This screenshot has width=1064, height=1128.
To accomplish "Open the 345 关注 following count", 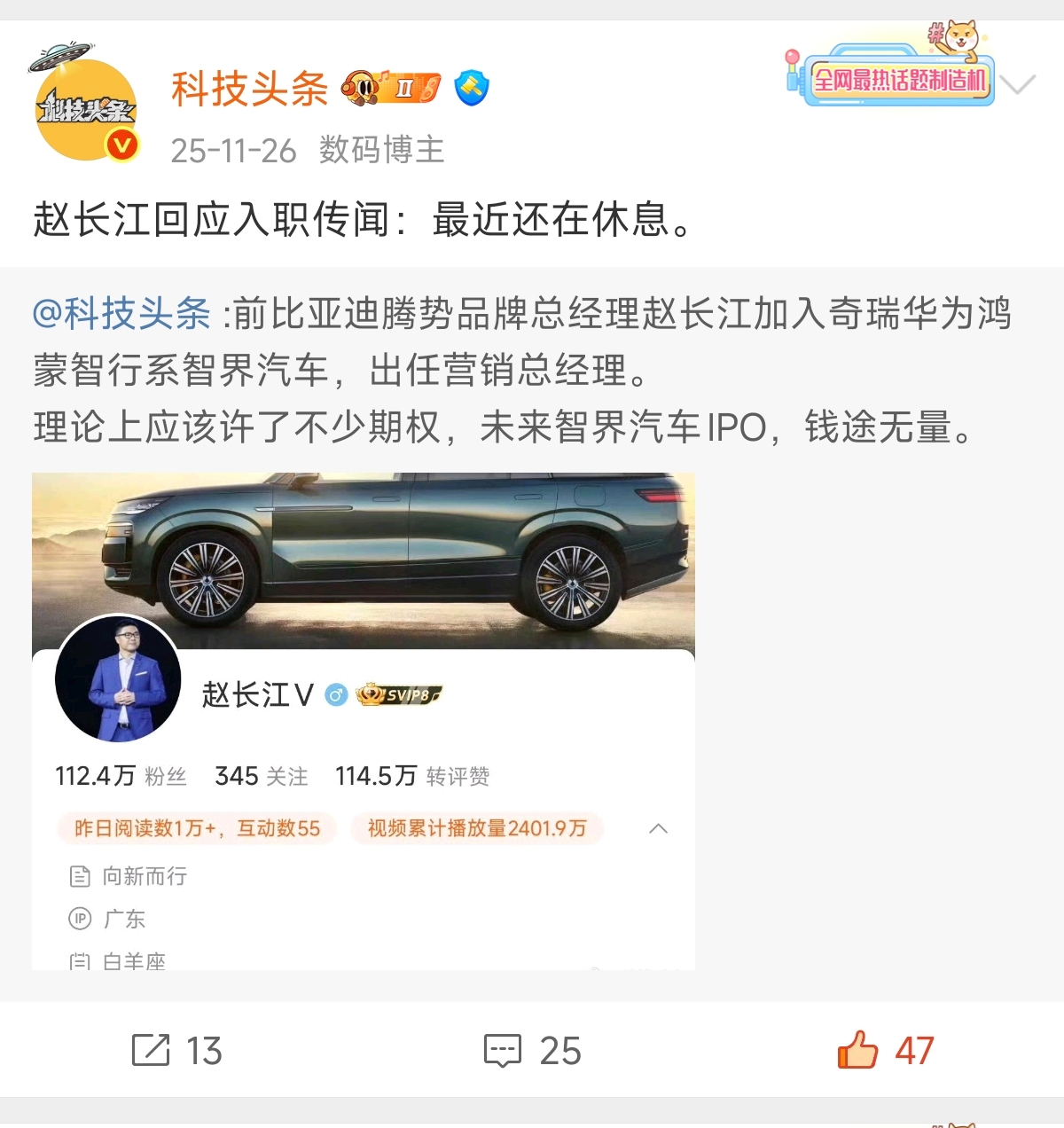I will [262, 777].
